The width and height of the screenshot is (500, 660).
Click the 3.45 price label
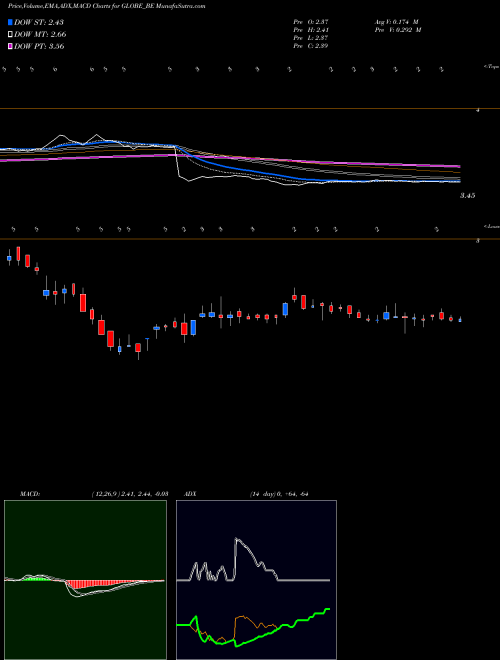click(468, 196)
